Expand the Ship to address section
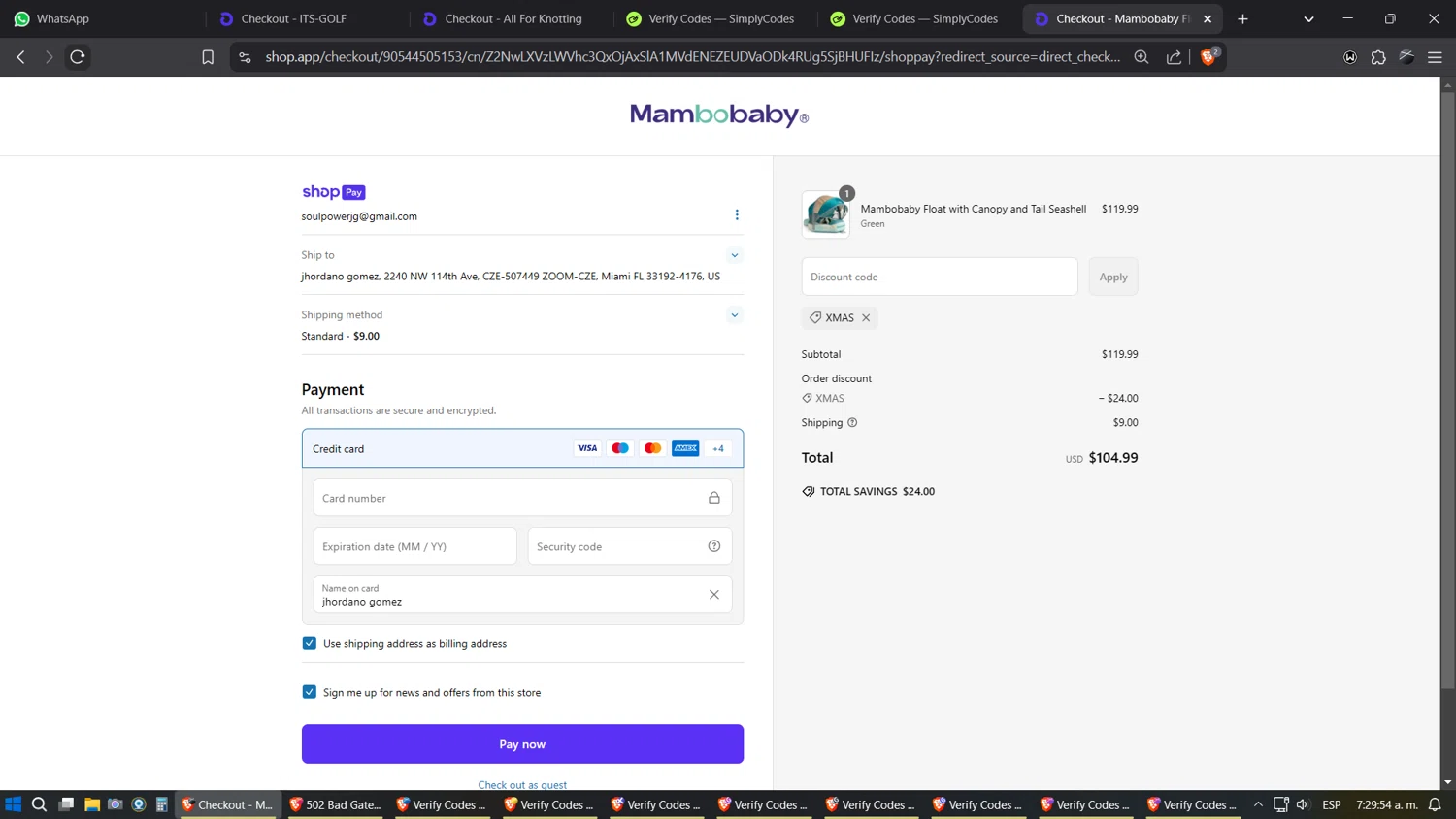This screenshot has width=1456, height=819. click(x=735, y=255)
